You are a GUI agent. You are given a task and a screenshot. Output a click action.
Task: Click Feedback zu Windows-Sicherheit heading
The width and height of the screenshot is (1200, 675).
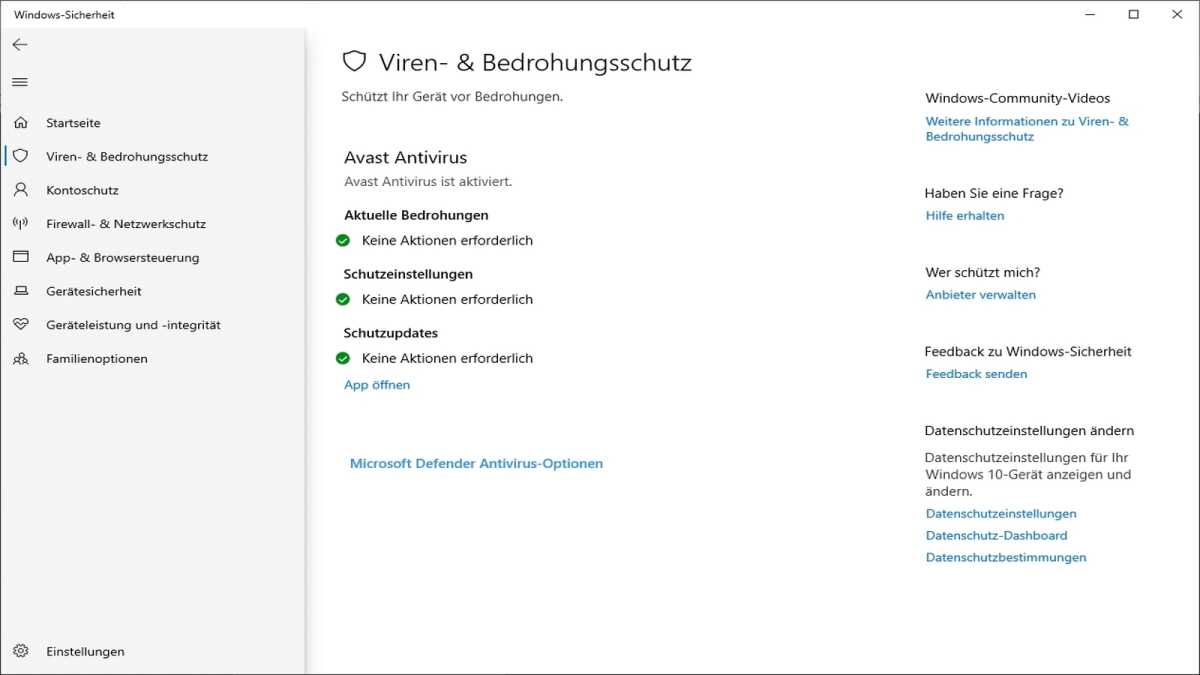coord(1028,351)
